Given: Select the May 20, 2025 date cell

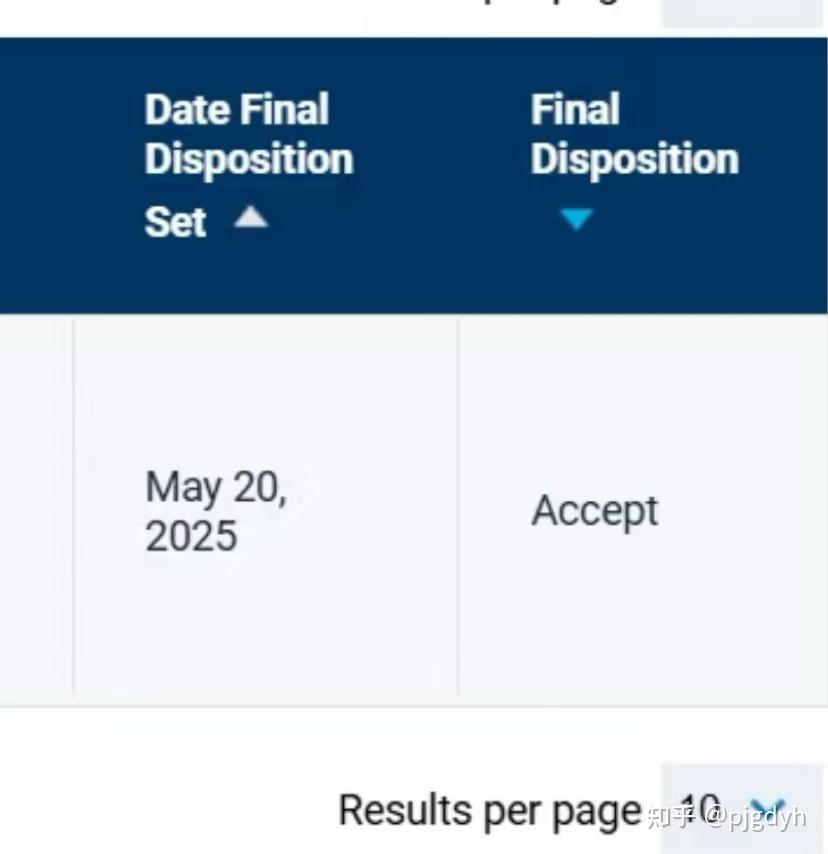Looking at the screenshot, I should 217,511.
